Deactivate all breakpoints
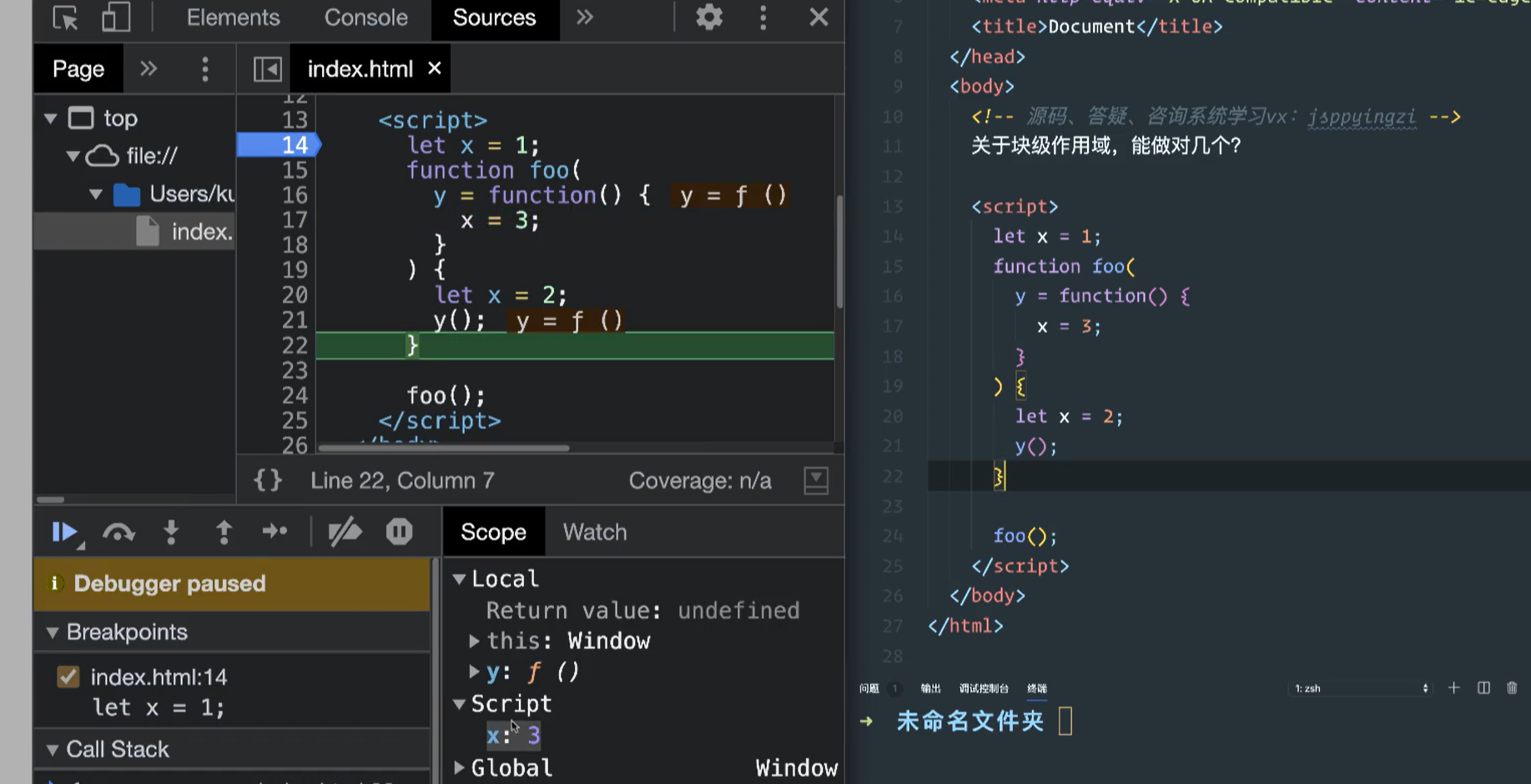 pos(345,532)
